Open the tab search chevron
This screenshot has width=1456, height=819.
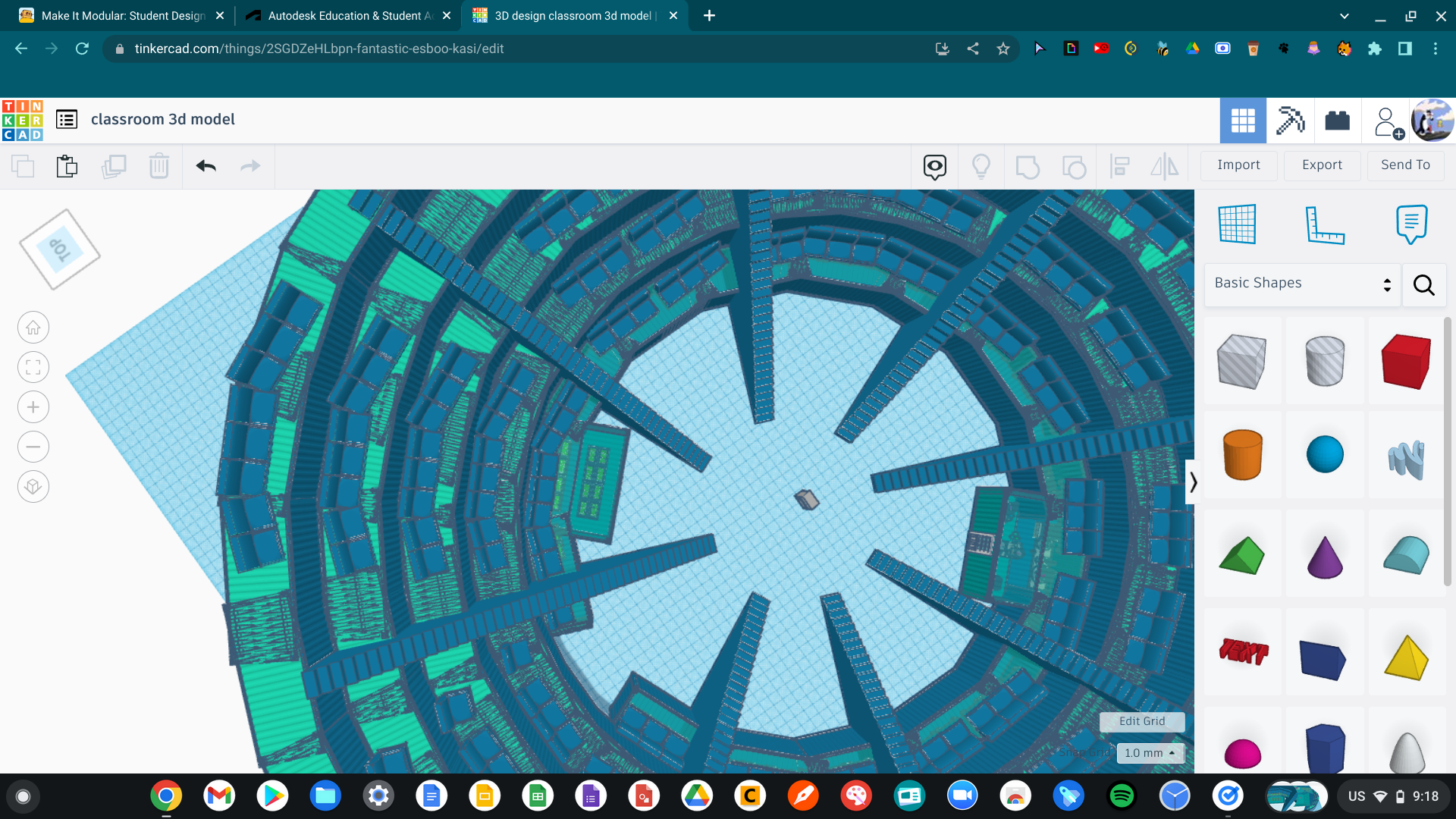[x=1344, y=16]
